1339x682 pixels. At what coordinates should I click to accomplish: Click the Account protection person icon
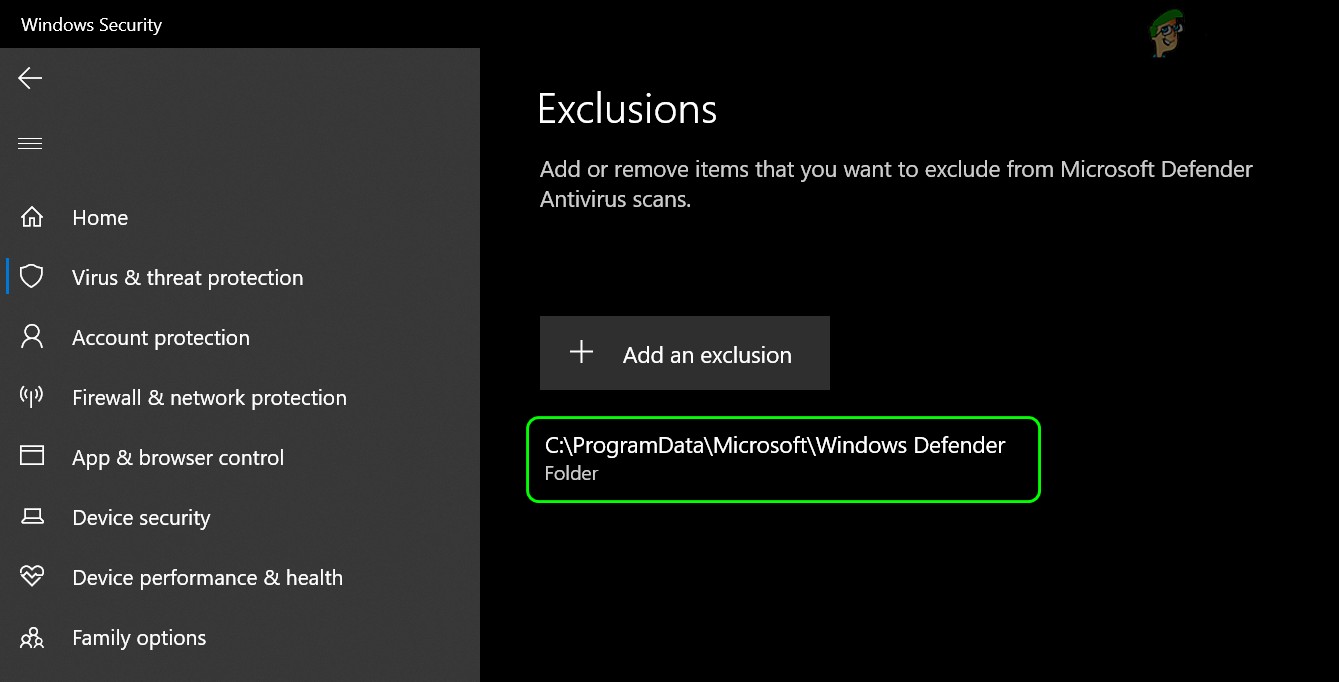pyautogui.click(x=32, y=337)
